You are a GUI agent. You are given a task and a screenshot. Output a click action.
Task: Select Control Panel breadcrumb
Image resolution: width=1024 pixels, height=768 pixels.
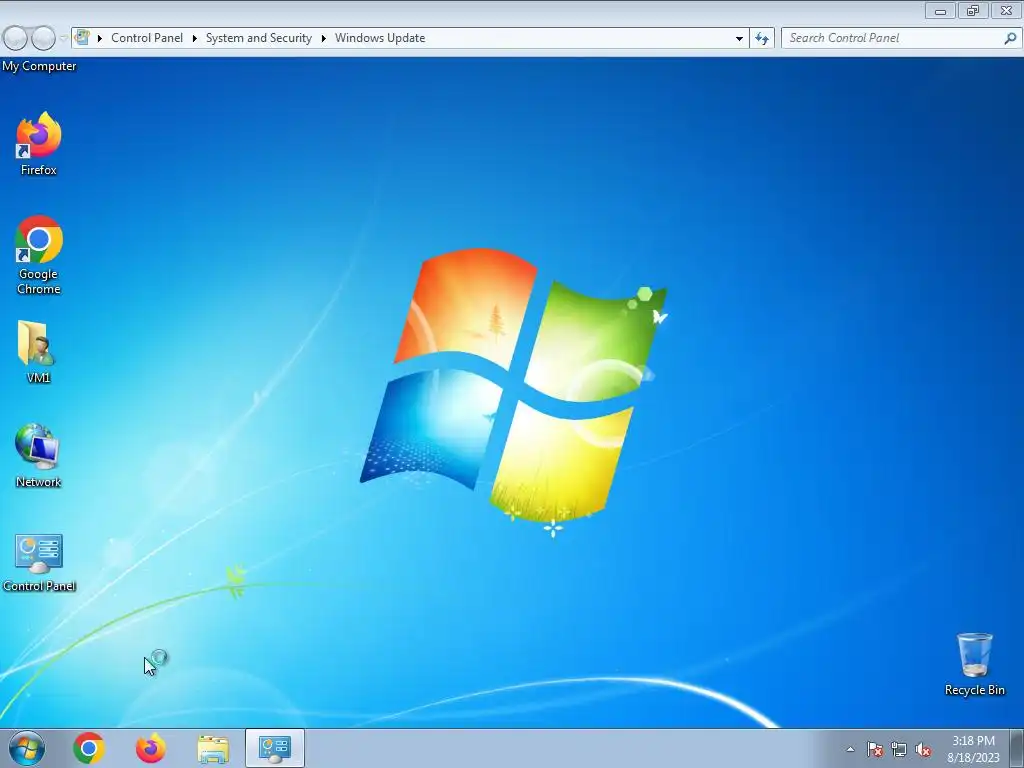tap(147, 38)
